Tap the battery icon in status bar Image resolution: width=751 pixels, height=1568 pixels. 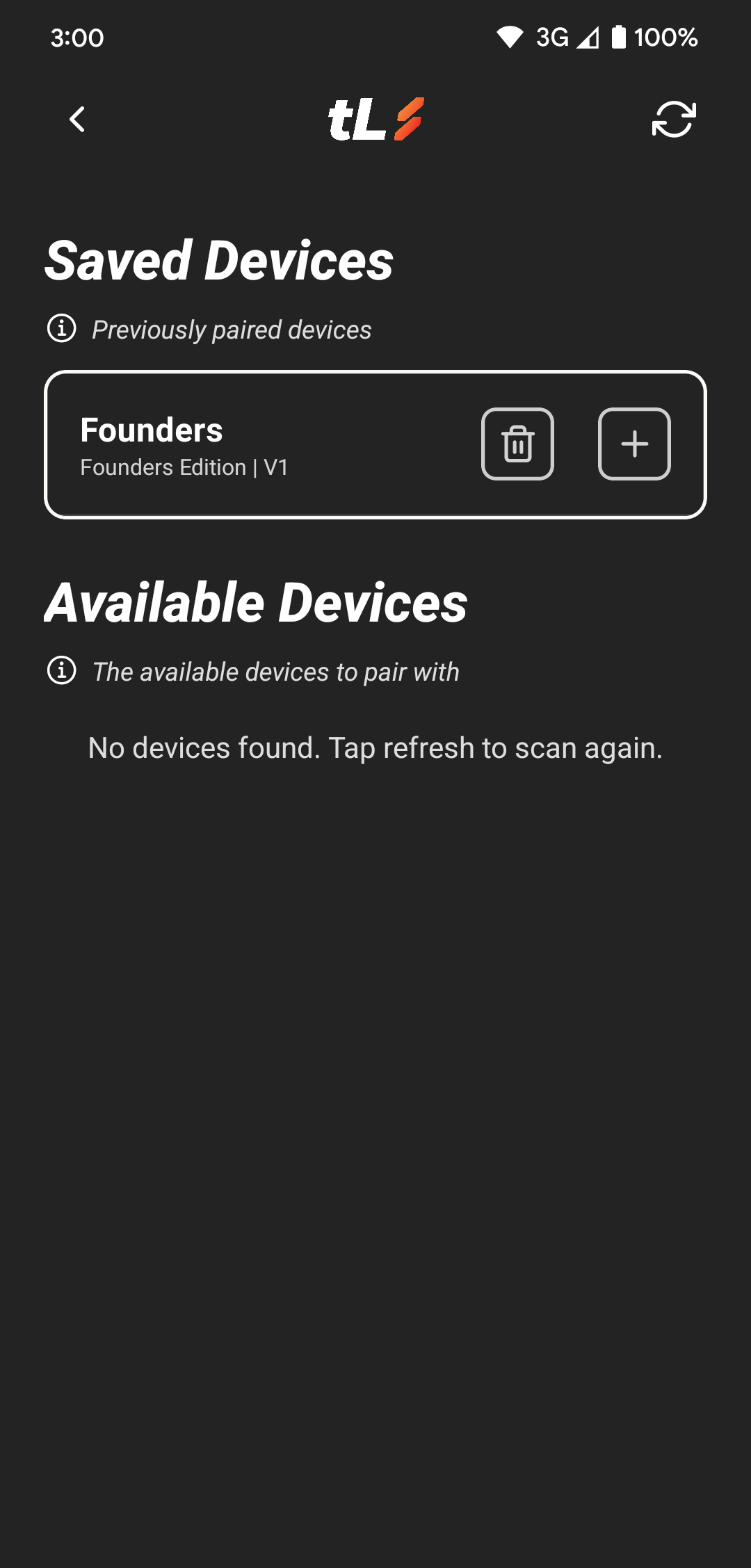click(x=618, y=37)
